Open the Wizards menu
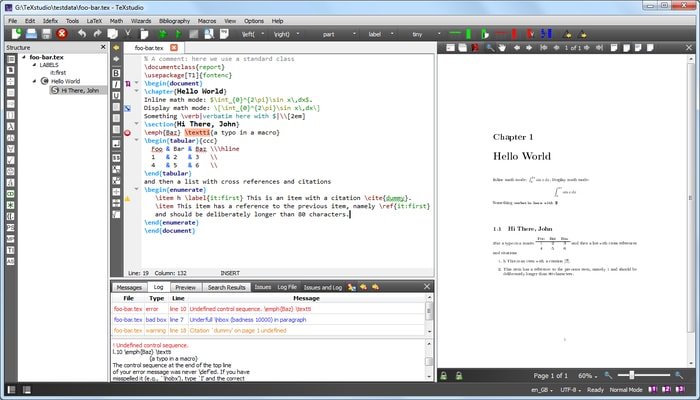Viewport: 700px width, 400px height. 141,21
